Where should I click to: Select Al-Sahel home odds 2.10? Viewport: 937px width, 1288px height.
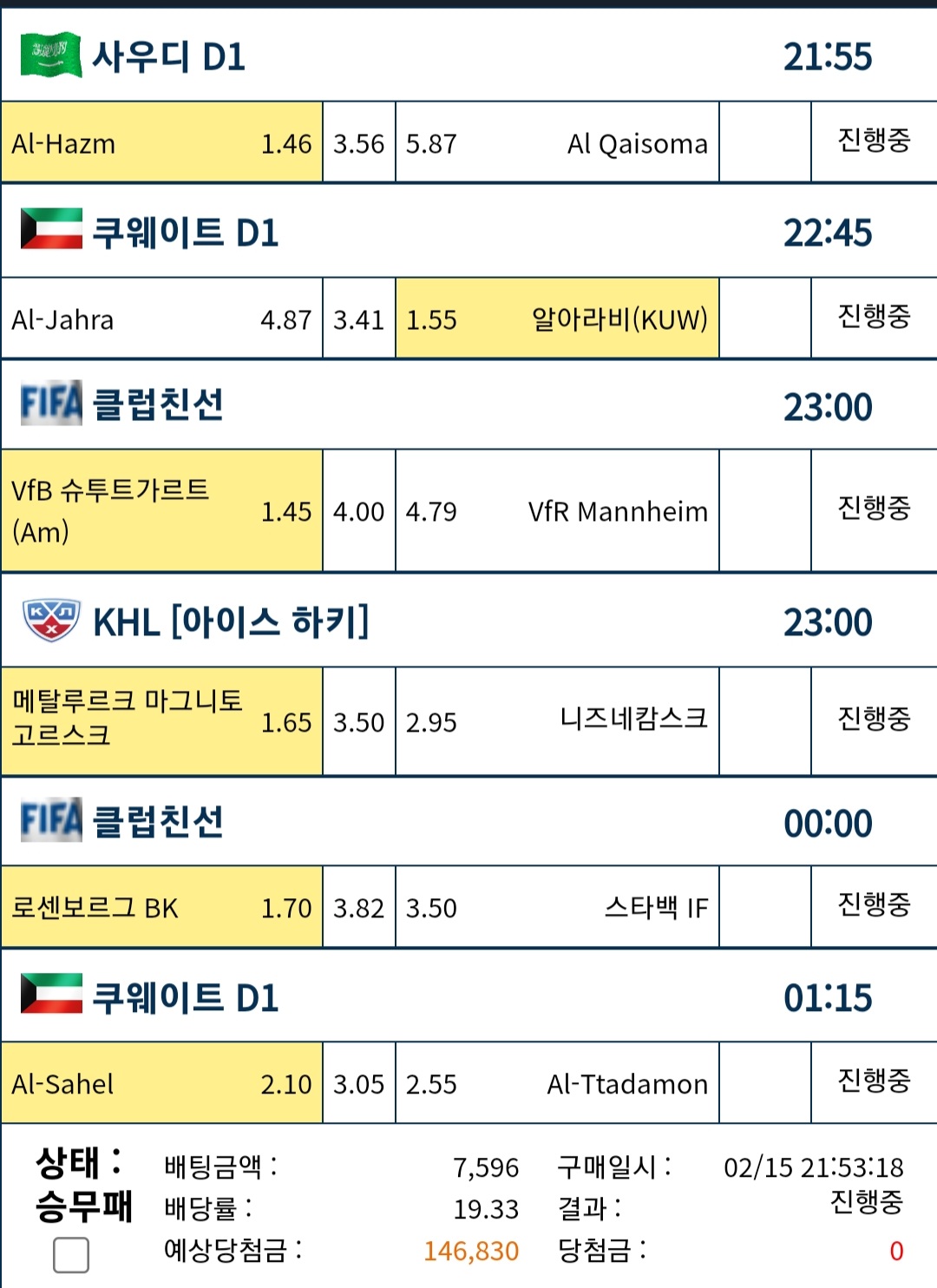[x=162, y=1083]
